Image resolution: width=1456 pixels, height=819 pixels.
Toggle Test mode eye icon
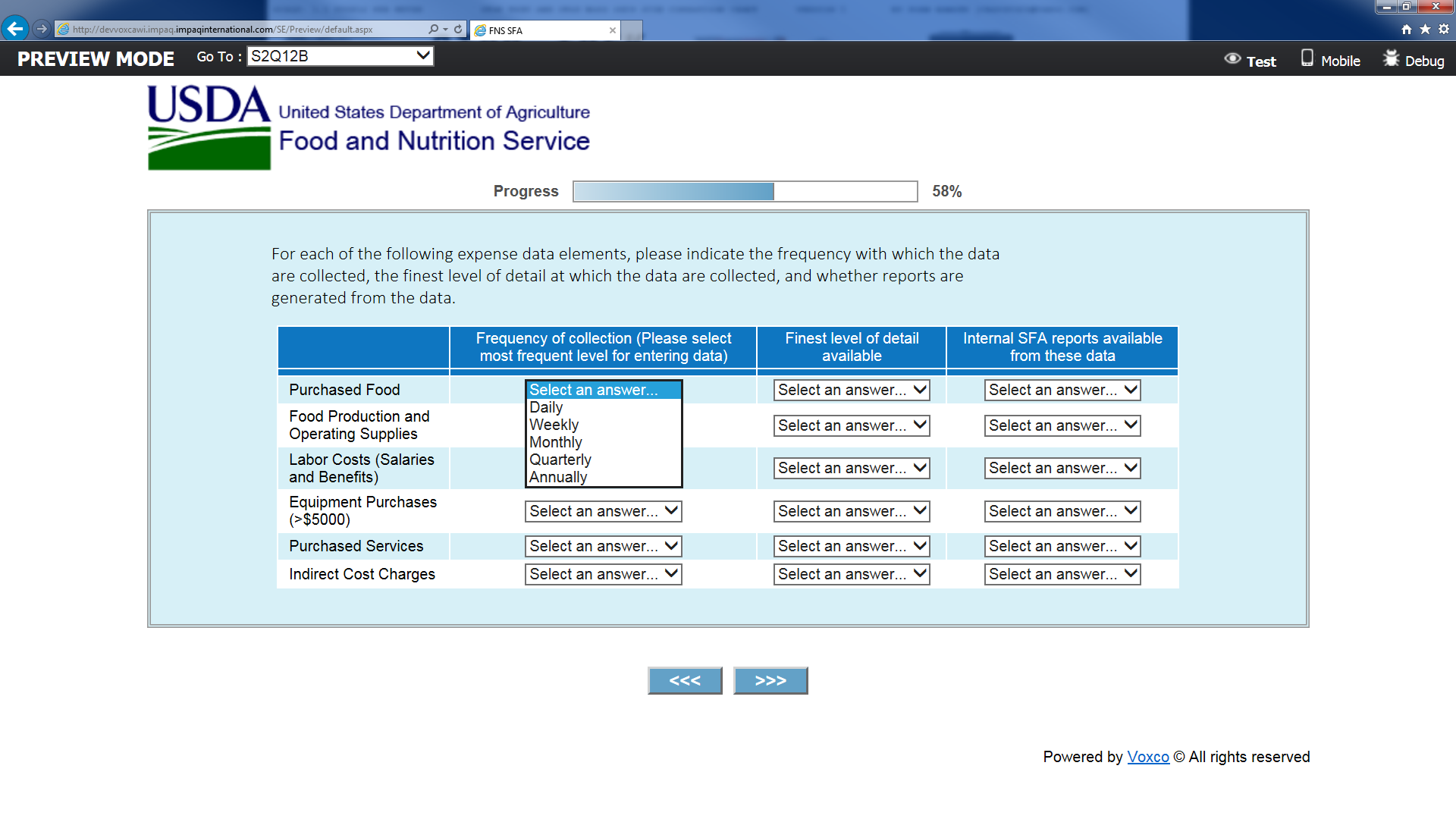pos(1232,59)
